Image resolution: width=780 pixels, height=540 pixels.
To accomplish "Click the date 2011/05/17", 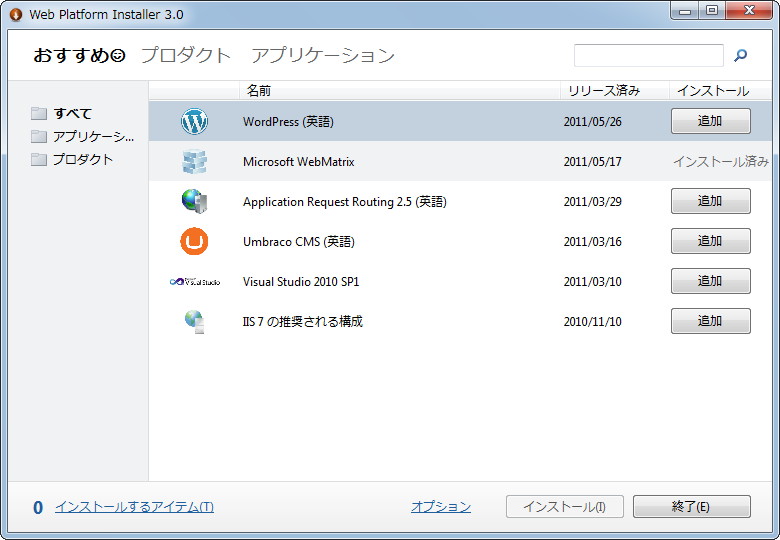I will [592, 162].
